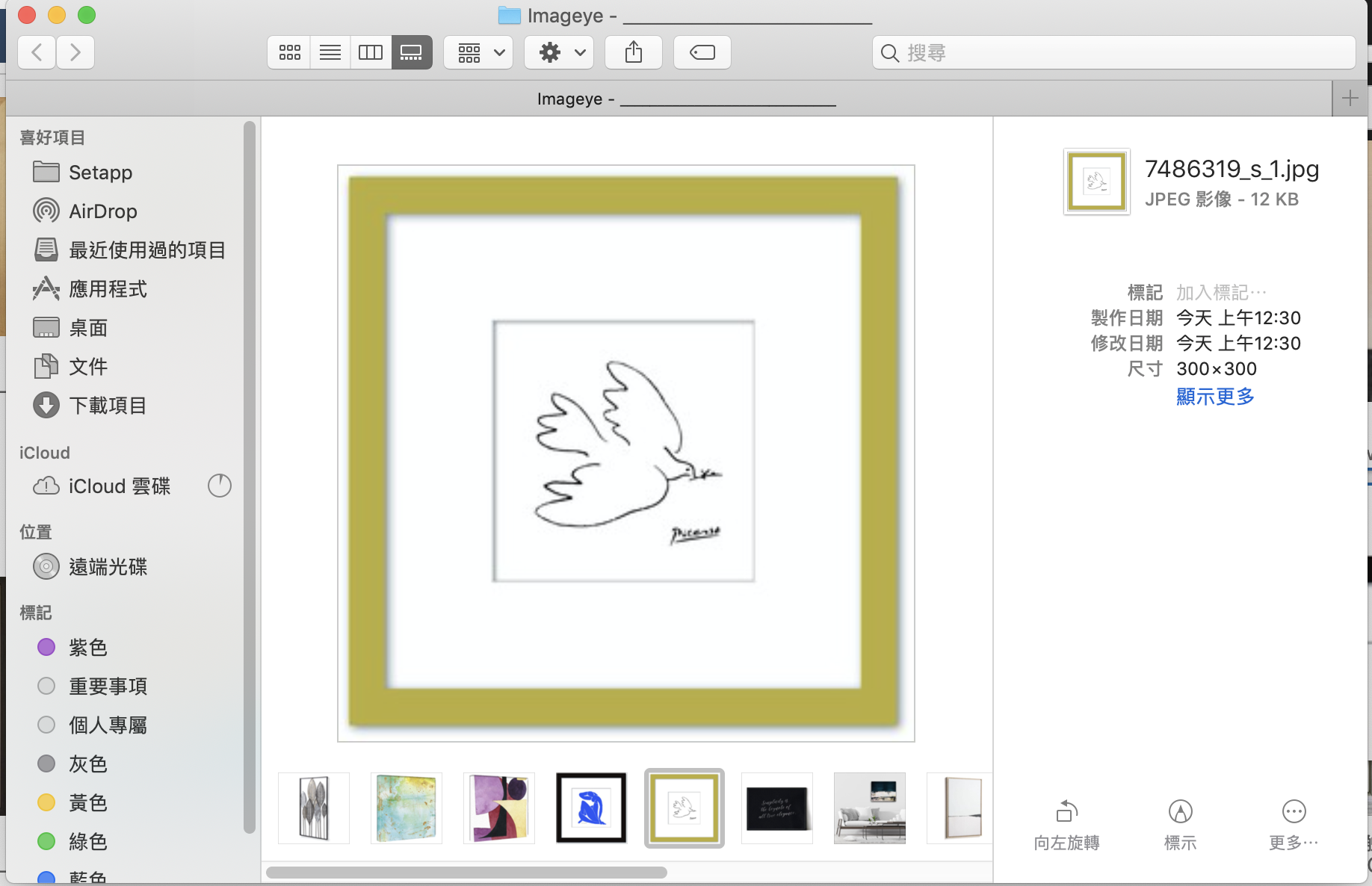The image size is (1372, 886).
Task: Click the horizontal thumbnail scrollbar
Action: coord(466,873)
